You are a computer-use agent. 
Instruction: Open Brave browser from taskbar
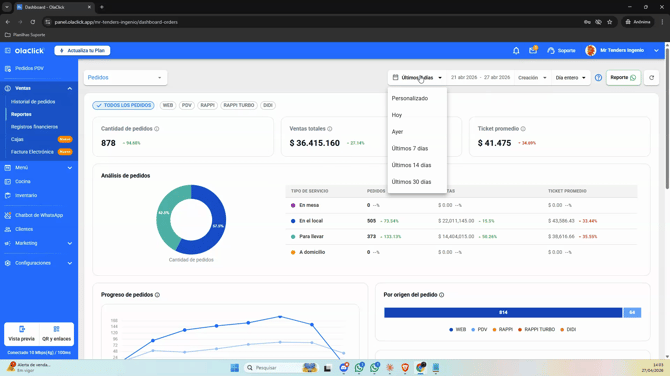click(405, 367)
